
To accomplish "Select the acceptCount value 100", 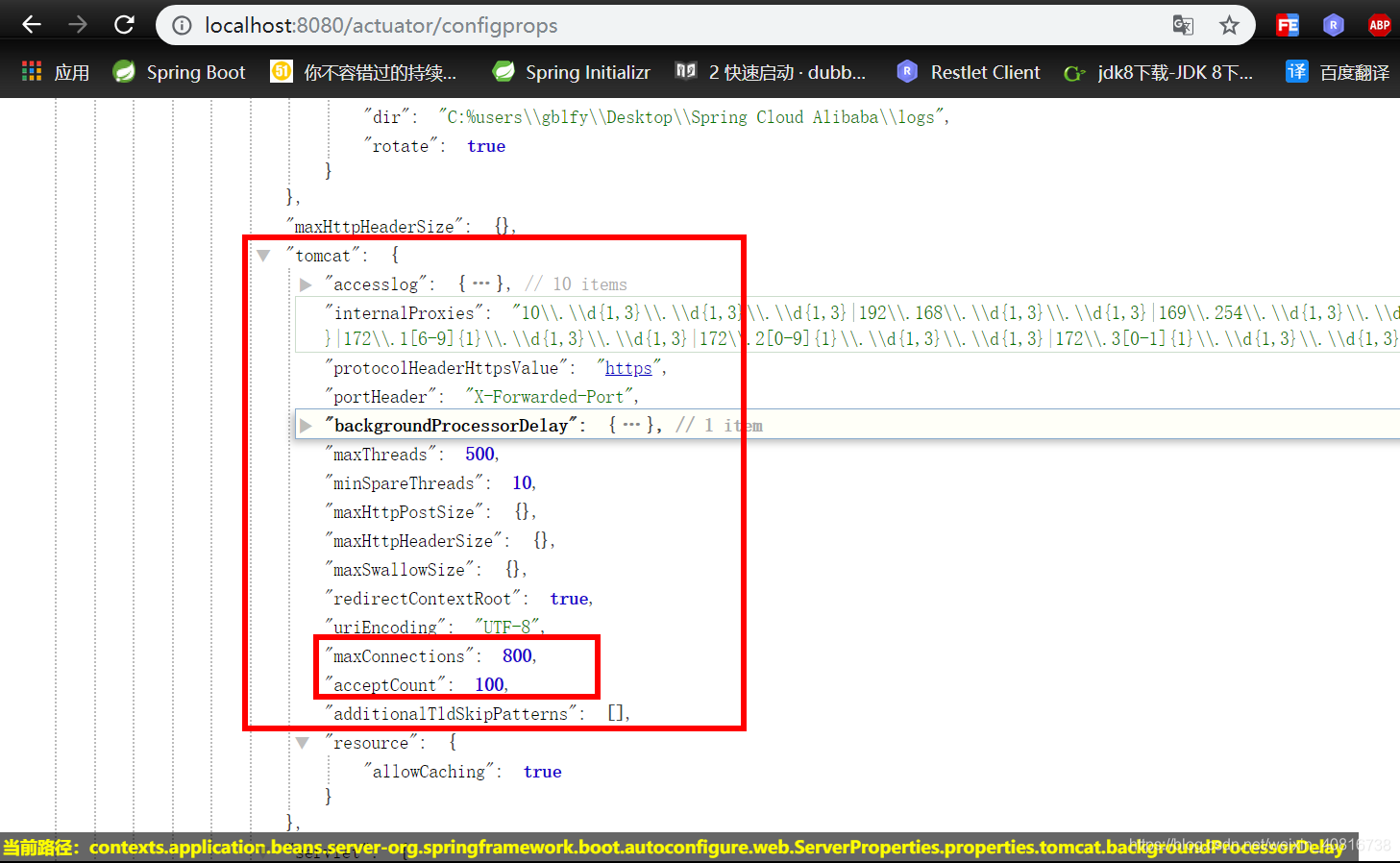I will click(x=489, y=685).
